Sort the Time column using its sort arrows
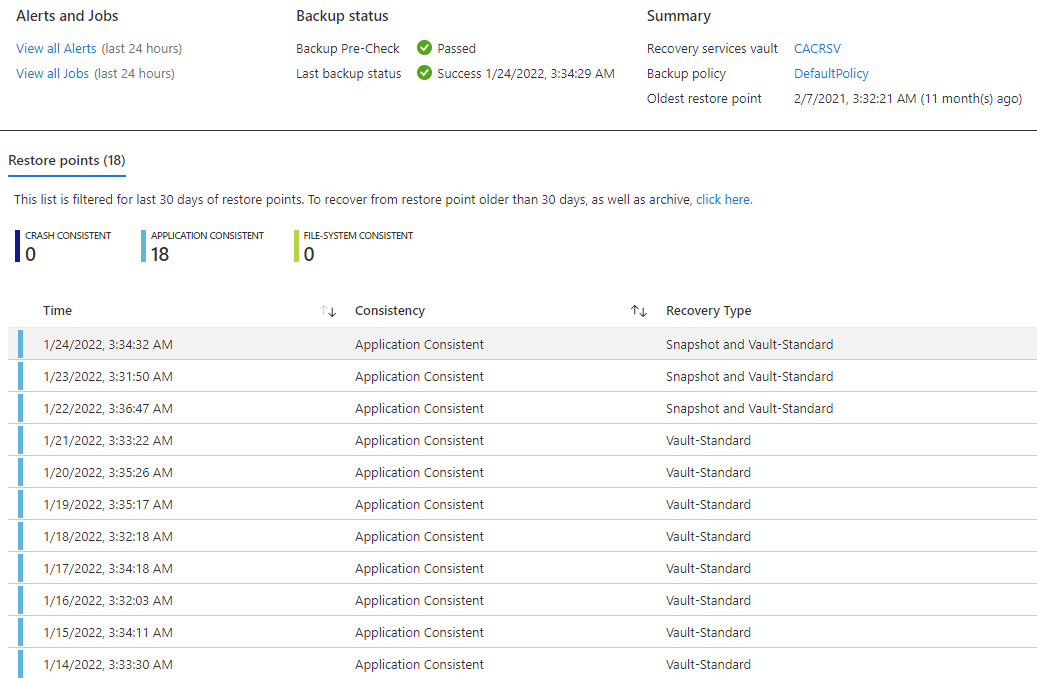Image resolution: width=1037 pixels, height=678 pixels. (x=329, y=312)
